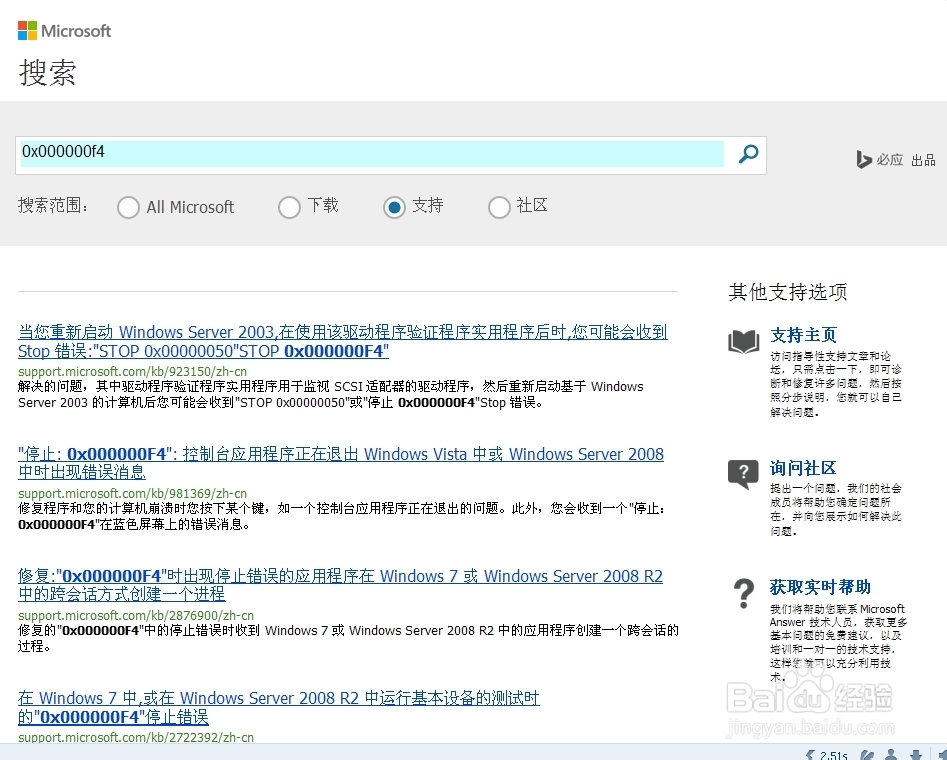Open the cross-session process 修复 result link

(x=340, y=585)
